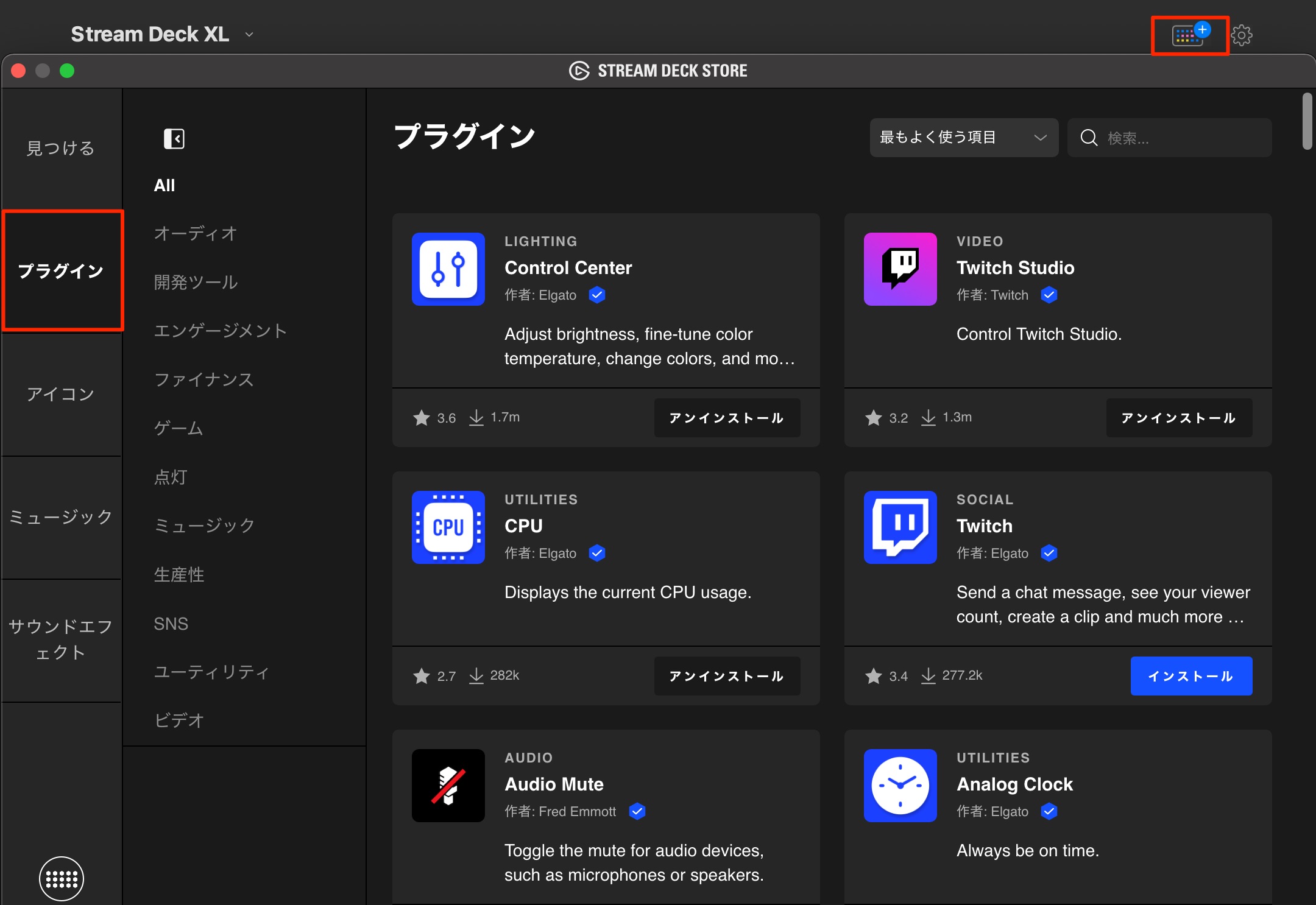Click the 検索 search field
This screenshot has width=1316, height=905.
(x=1169, y=138)
